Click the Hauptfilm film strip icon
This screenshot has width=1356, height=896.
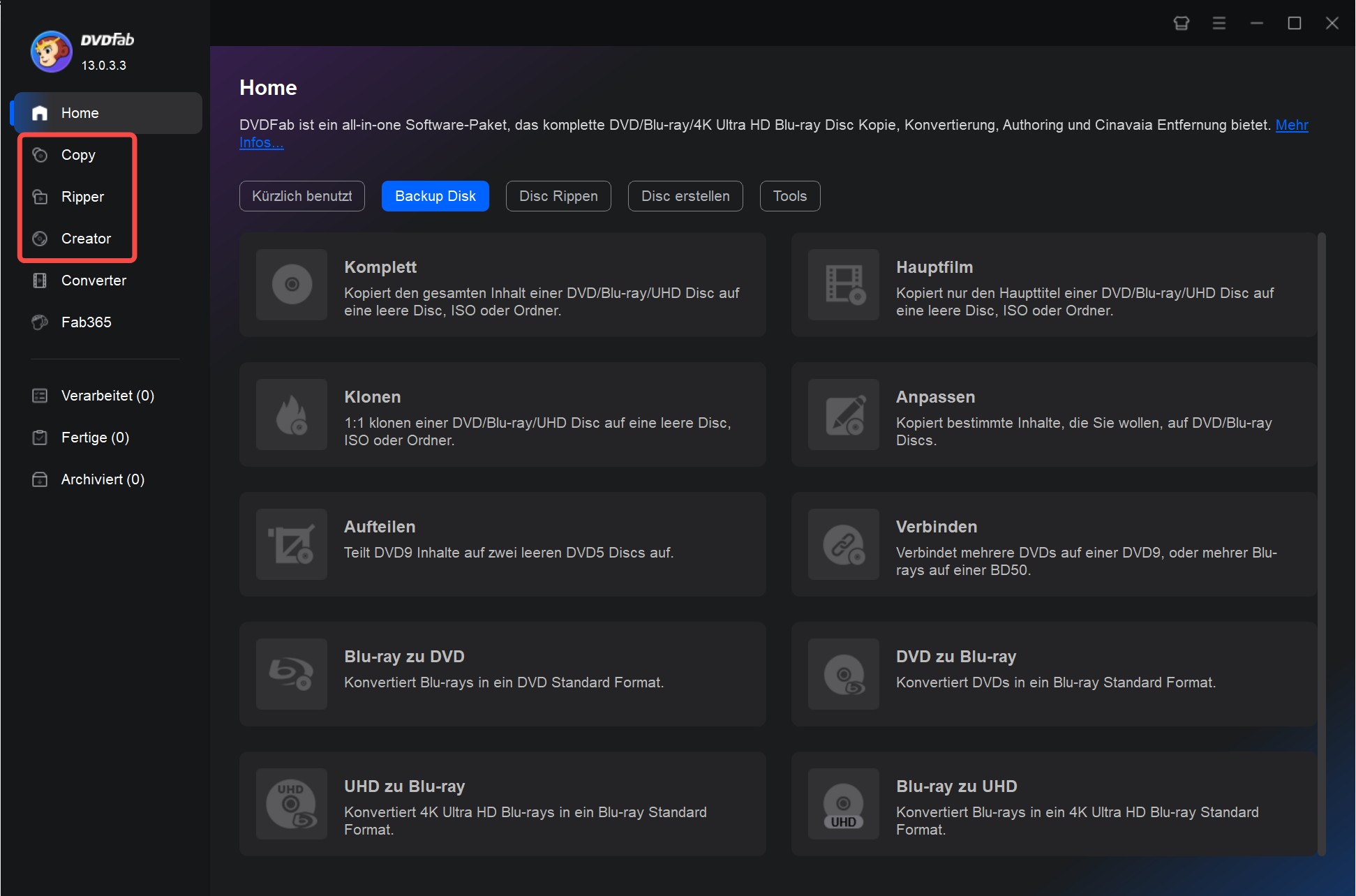(x=844, y=285)
